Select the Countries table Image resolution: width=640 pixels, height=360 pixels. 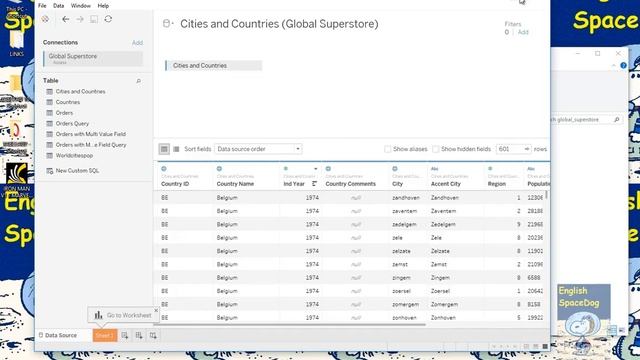click(x=68, y=102)
